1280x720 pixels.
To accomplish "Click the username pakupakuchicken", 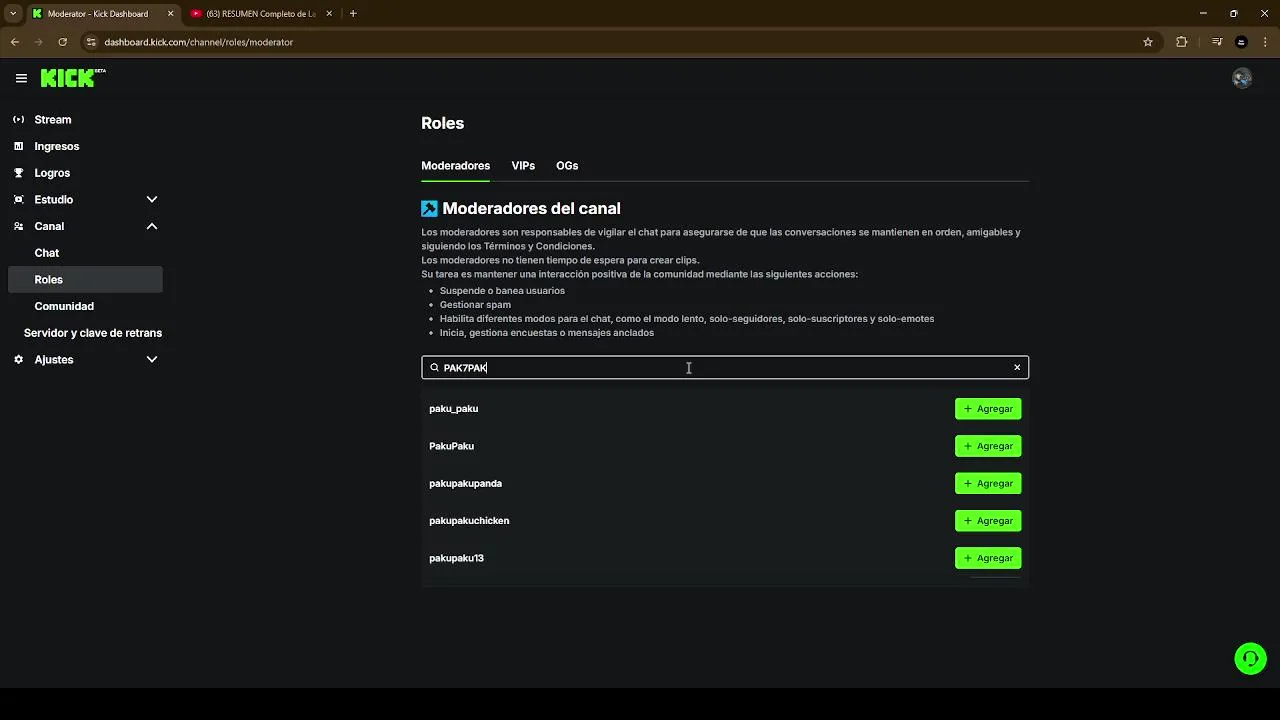I will point(469,521).
